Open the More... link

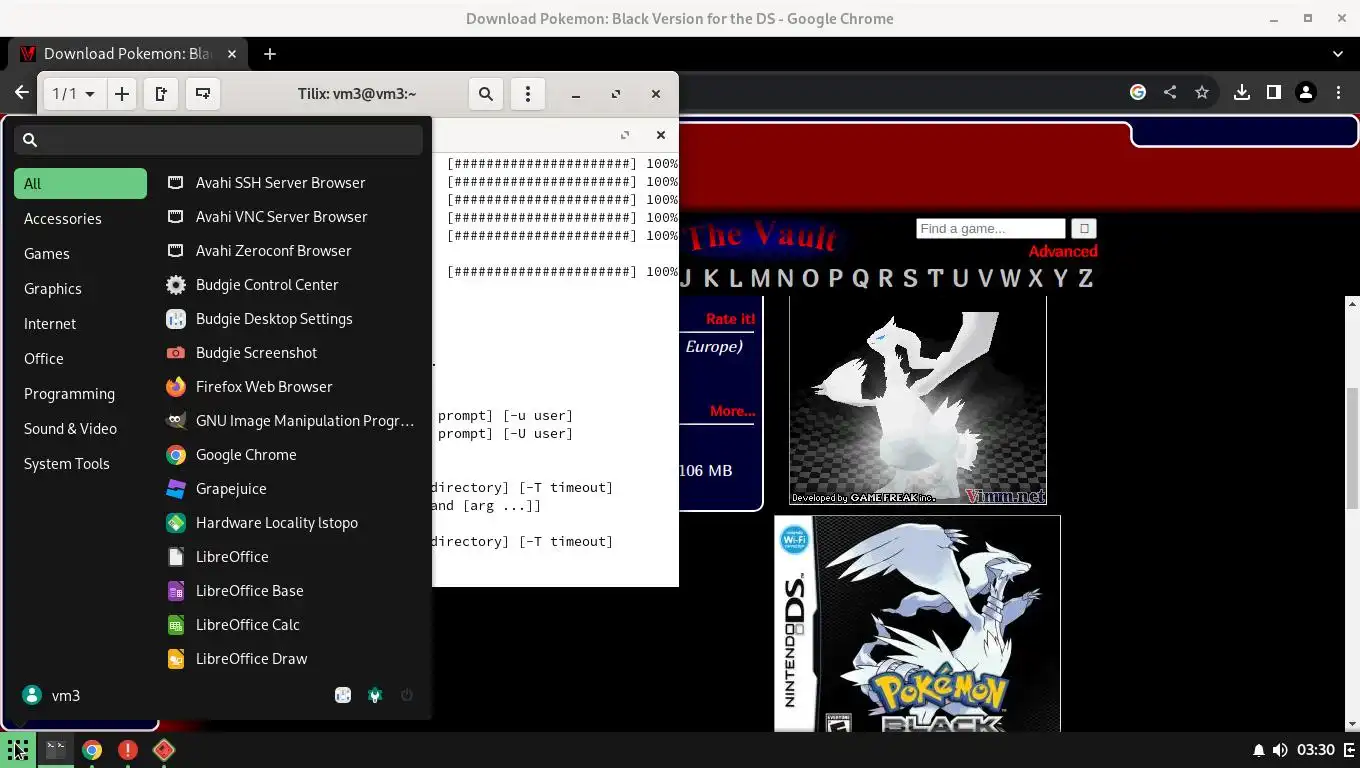733,411
